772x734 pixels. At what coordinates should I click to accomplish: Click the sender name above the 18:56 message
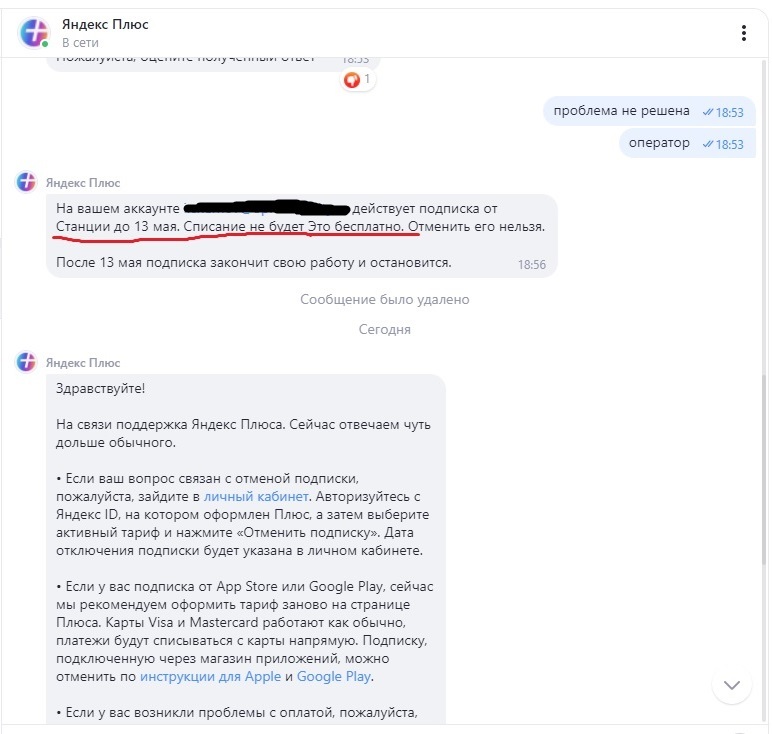[83, 182]
